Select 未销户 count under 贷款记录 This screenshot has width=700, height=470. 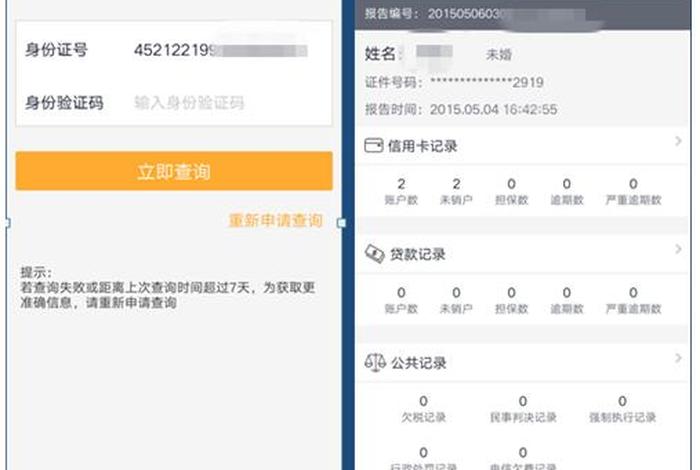click(456, 300)
